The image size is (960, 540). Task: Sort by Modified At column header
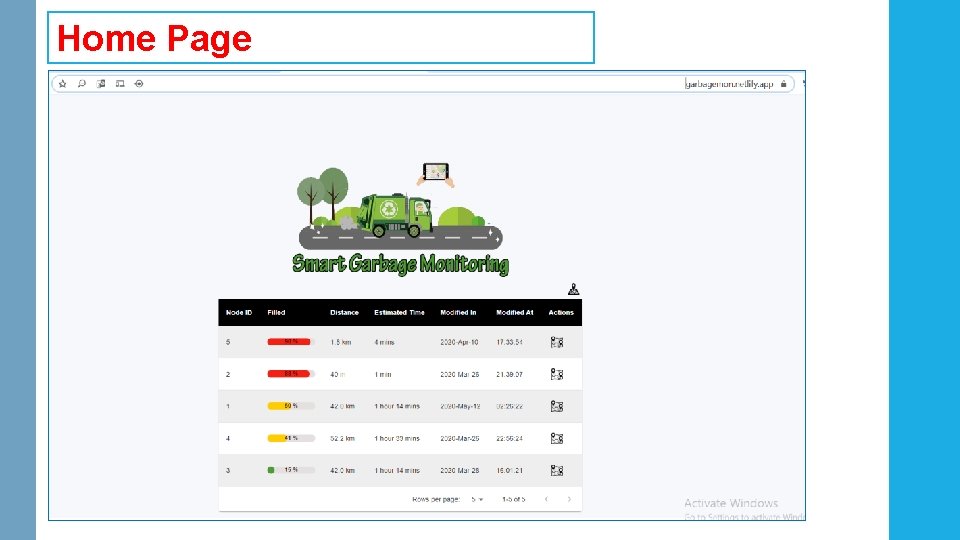click(x=514, y=312)
